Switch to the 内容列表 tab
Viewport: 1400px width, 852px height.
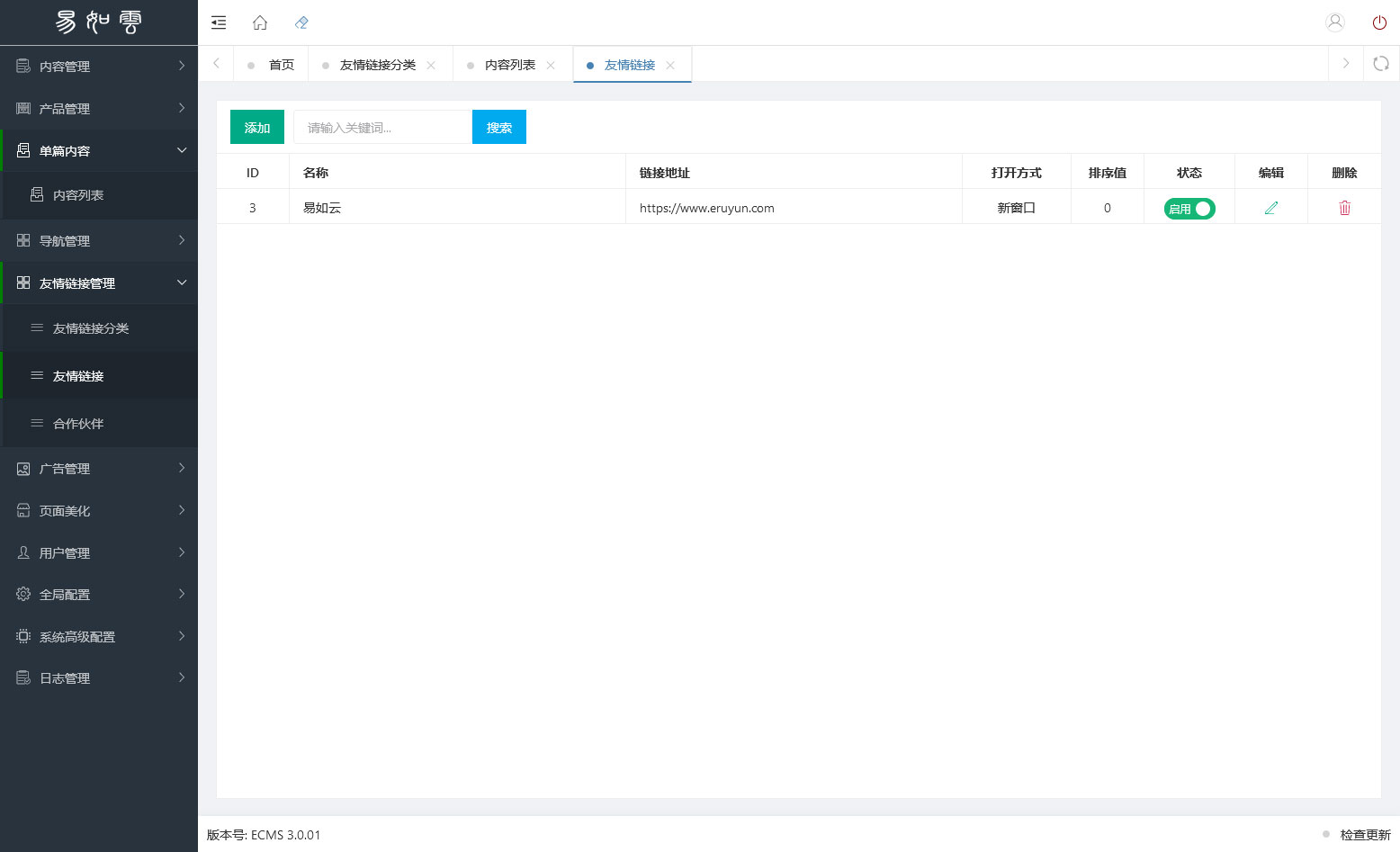(x=509, y=65)
